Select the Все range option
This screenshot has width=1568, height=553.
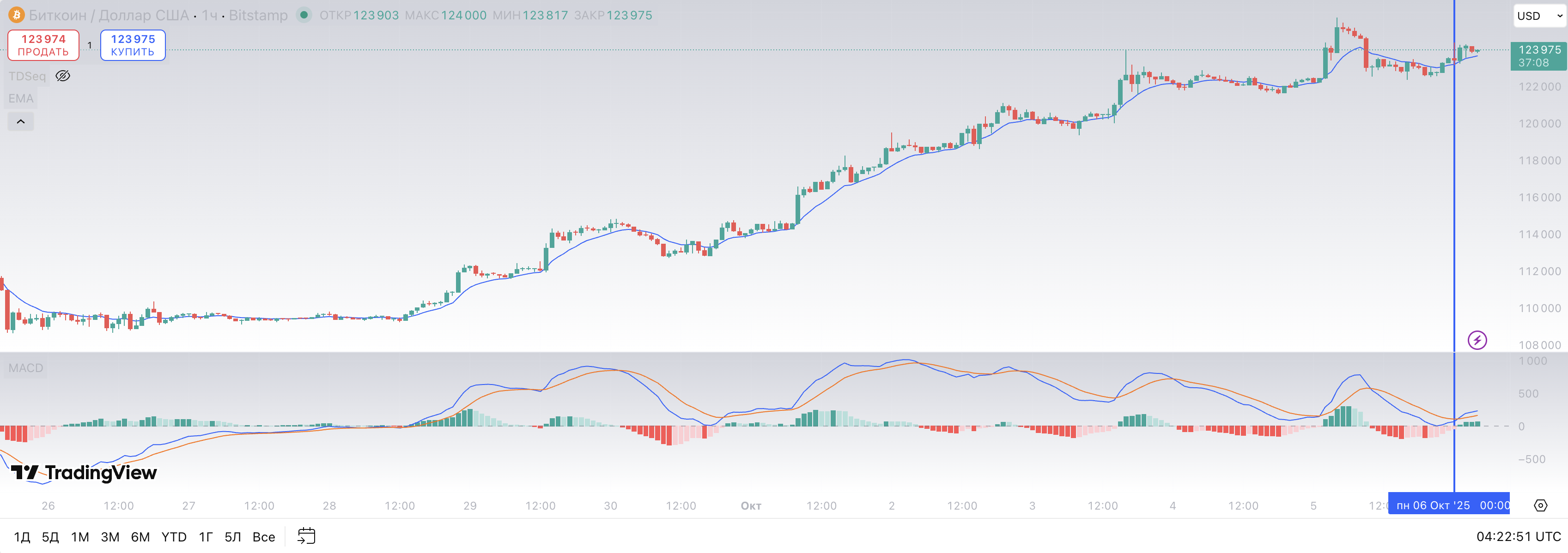coord(263,536)
